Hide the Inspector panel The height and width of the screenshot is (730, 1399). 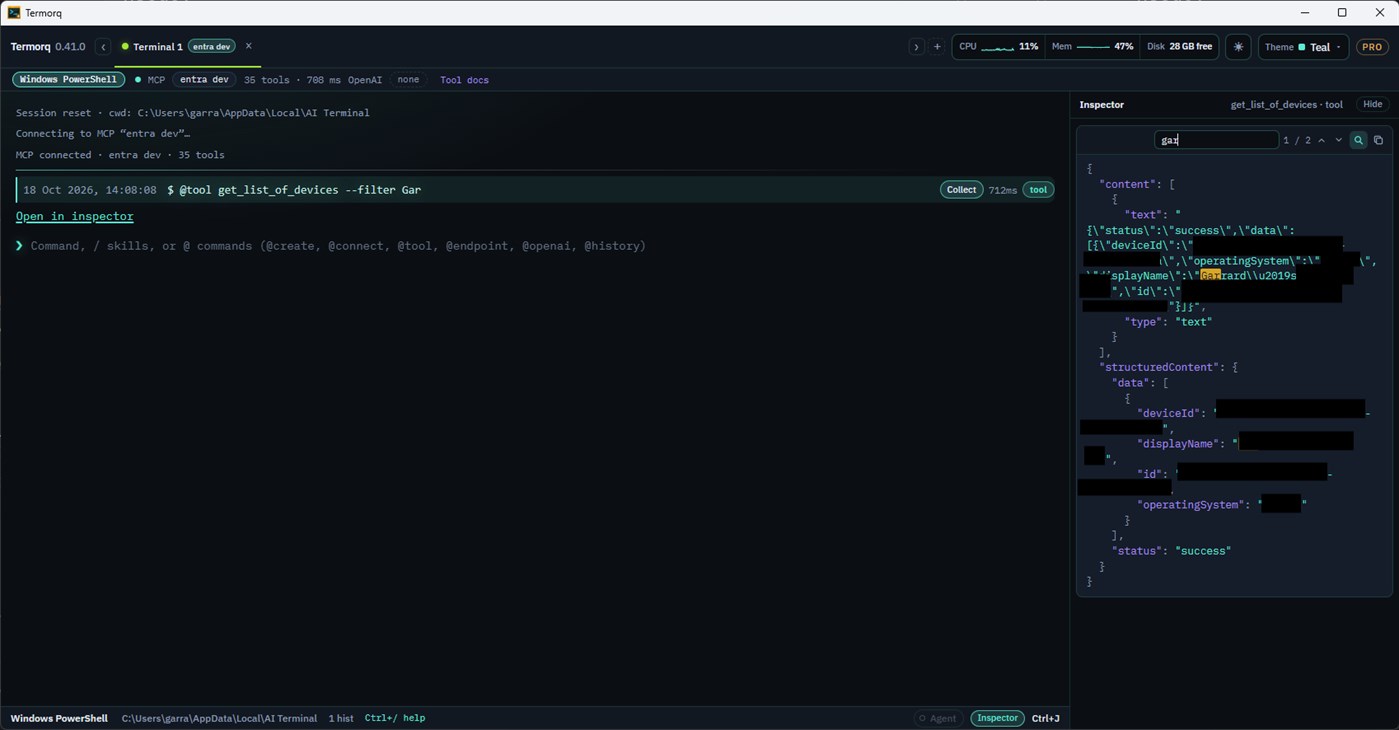(x=1372, y=104)
